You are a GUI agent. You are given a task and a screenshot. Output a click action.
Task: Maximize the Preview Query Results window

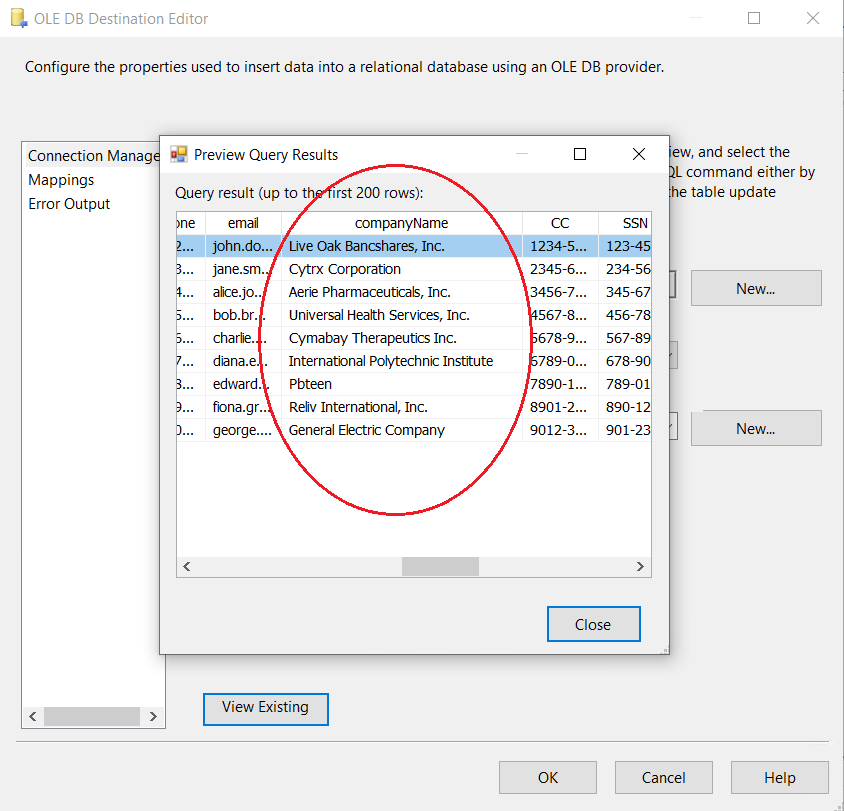[x=580, y=154]
